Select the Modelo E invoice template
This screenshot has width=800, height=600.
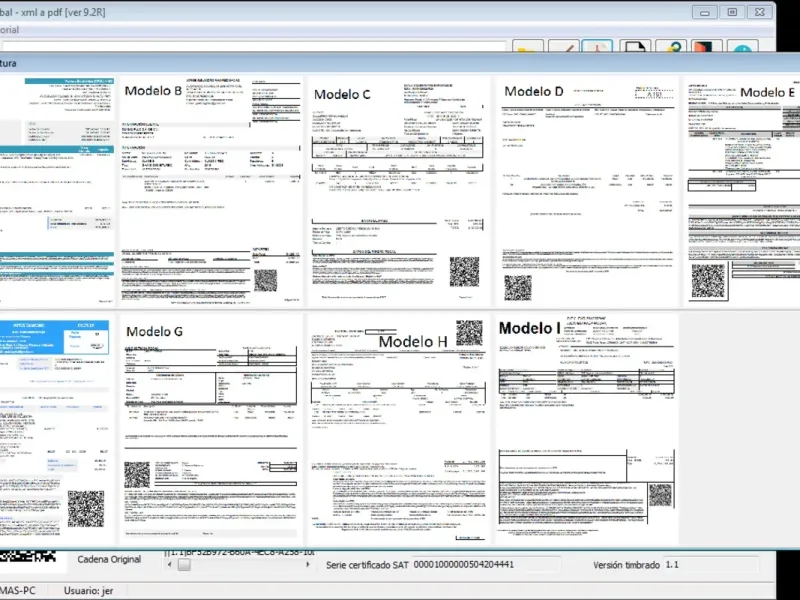coord(742,192)
